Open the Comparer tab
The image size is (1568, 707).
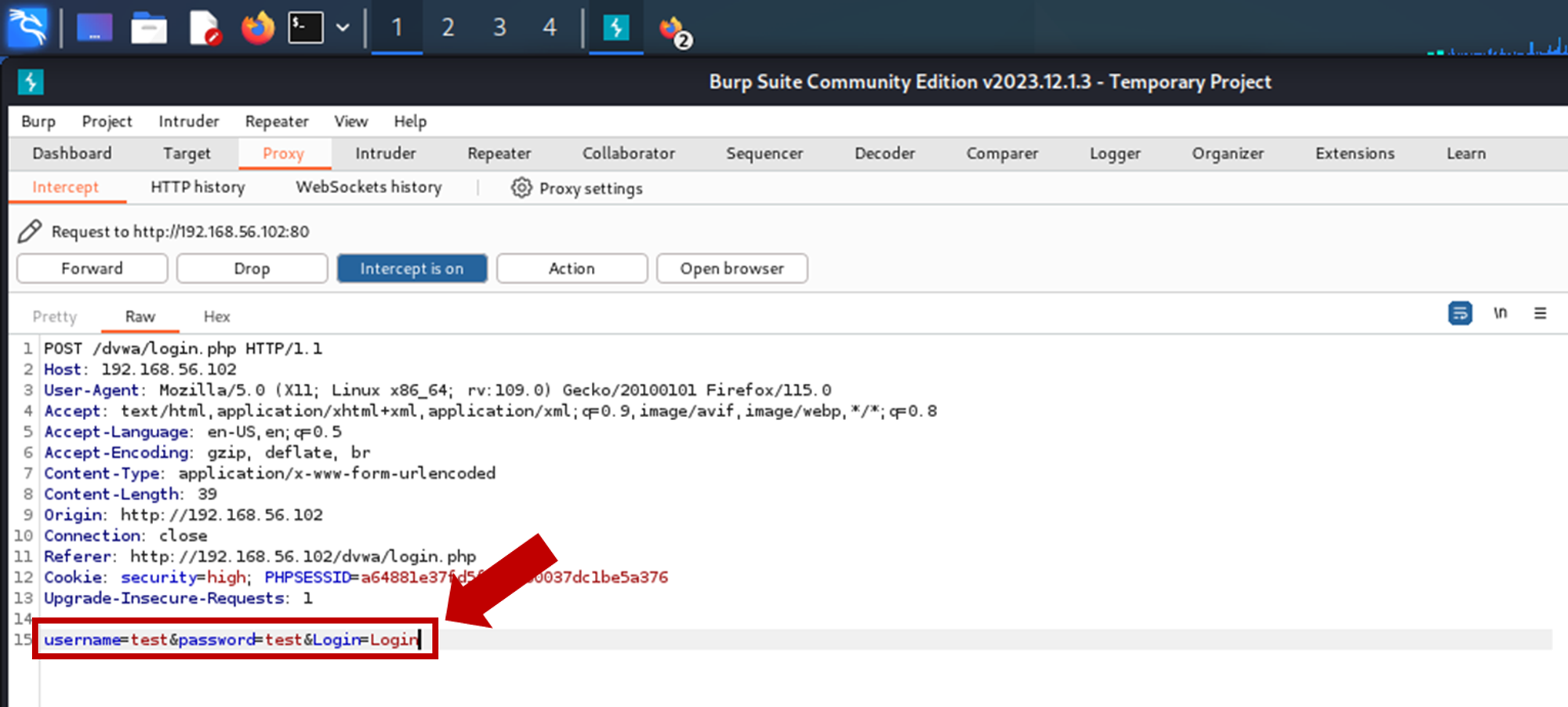pos(1002,154)
